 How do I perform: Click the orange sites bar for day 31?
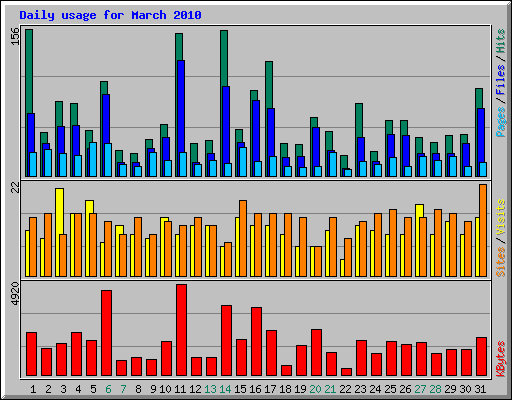tap(483, 230)
